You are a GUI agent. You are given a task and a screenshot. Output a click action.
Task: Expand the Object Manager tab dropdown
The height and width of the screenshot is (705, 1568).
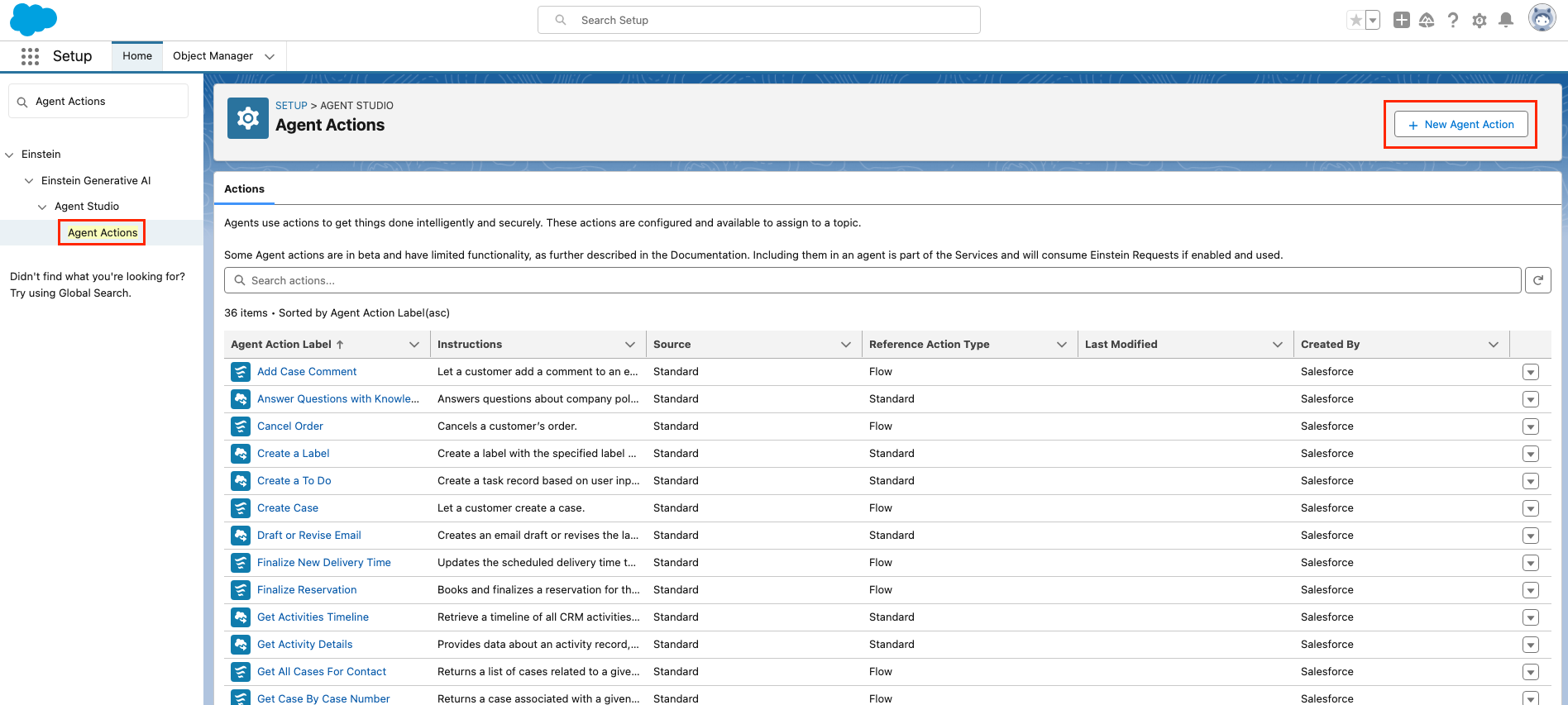[x=270, y=56]
